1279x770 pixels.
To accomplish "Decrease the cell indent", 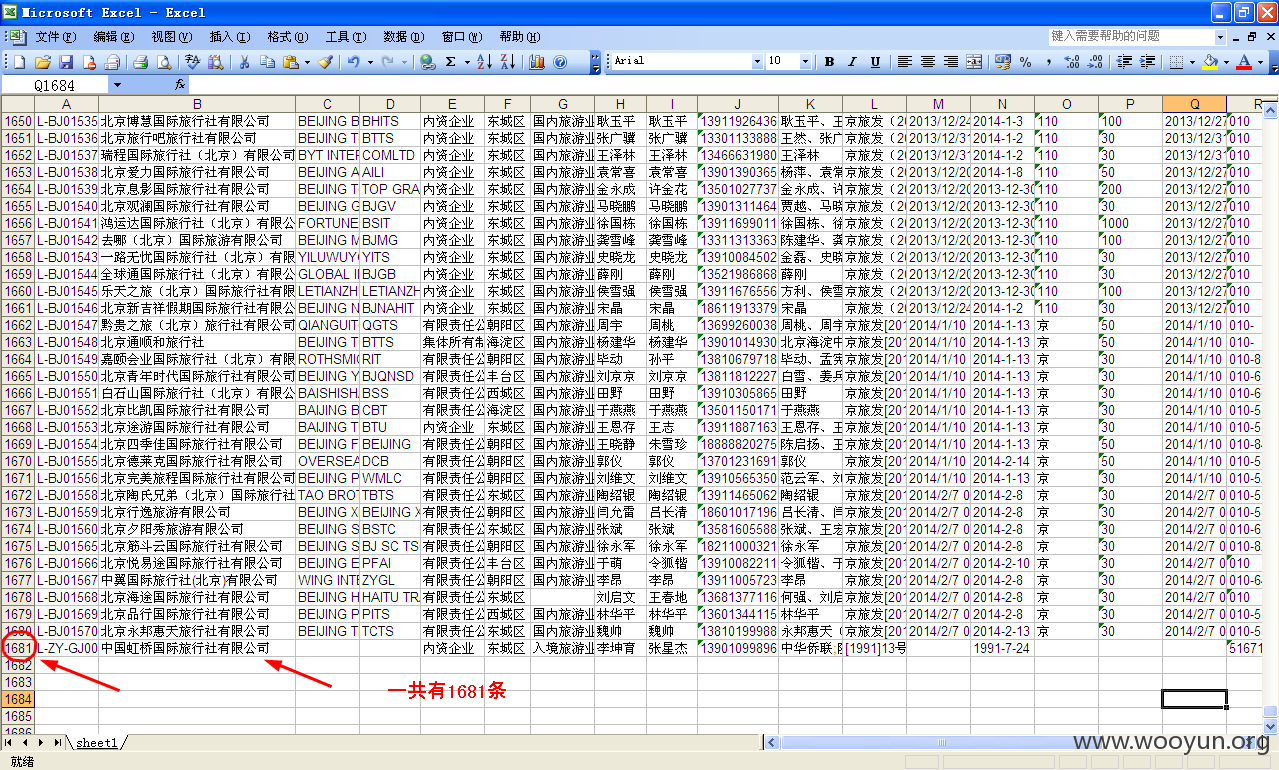I will point(1124,62).
